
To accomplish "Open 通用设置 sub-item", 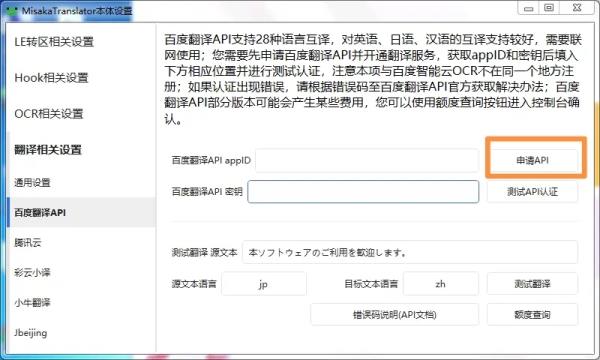I will (x=32, y=182).
